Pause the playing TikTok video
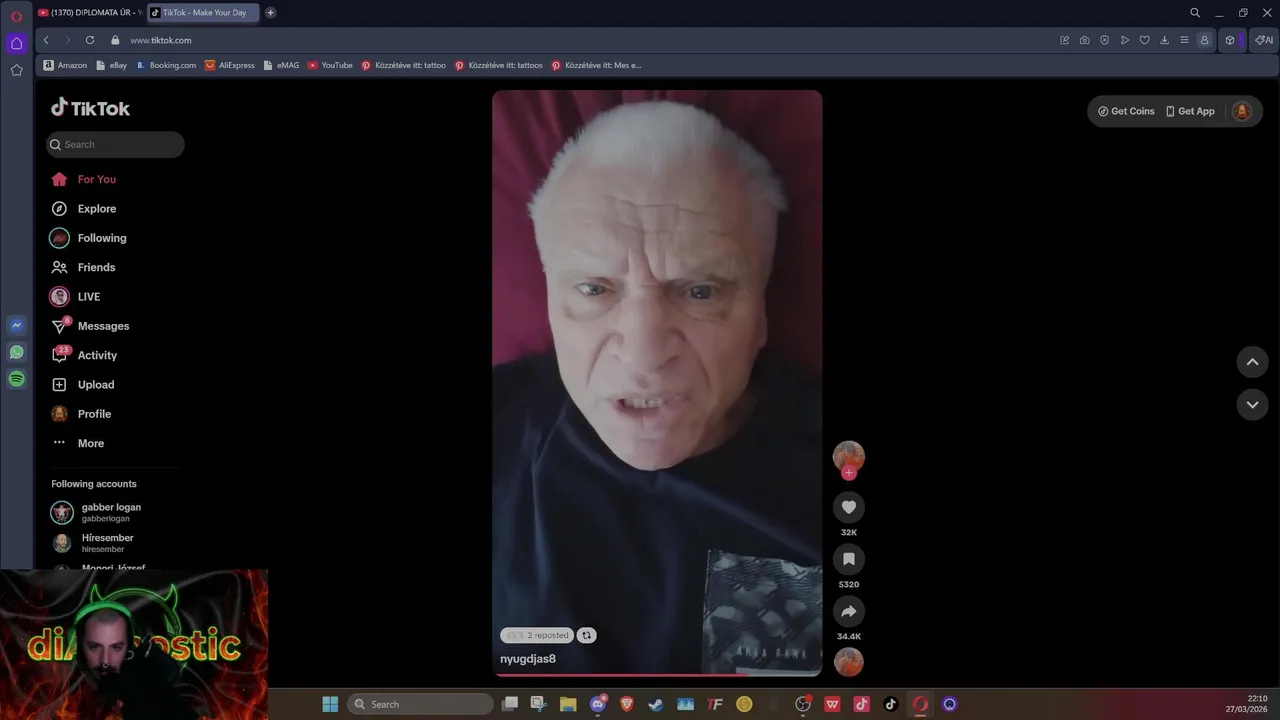This screenshot has width=1280, height=720. coord(657,383)
